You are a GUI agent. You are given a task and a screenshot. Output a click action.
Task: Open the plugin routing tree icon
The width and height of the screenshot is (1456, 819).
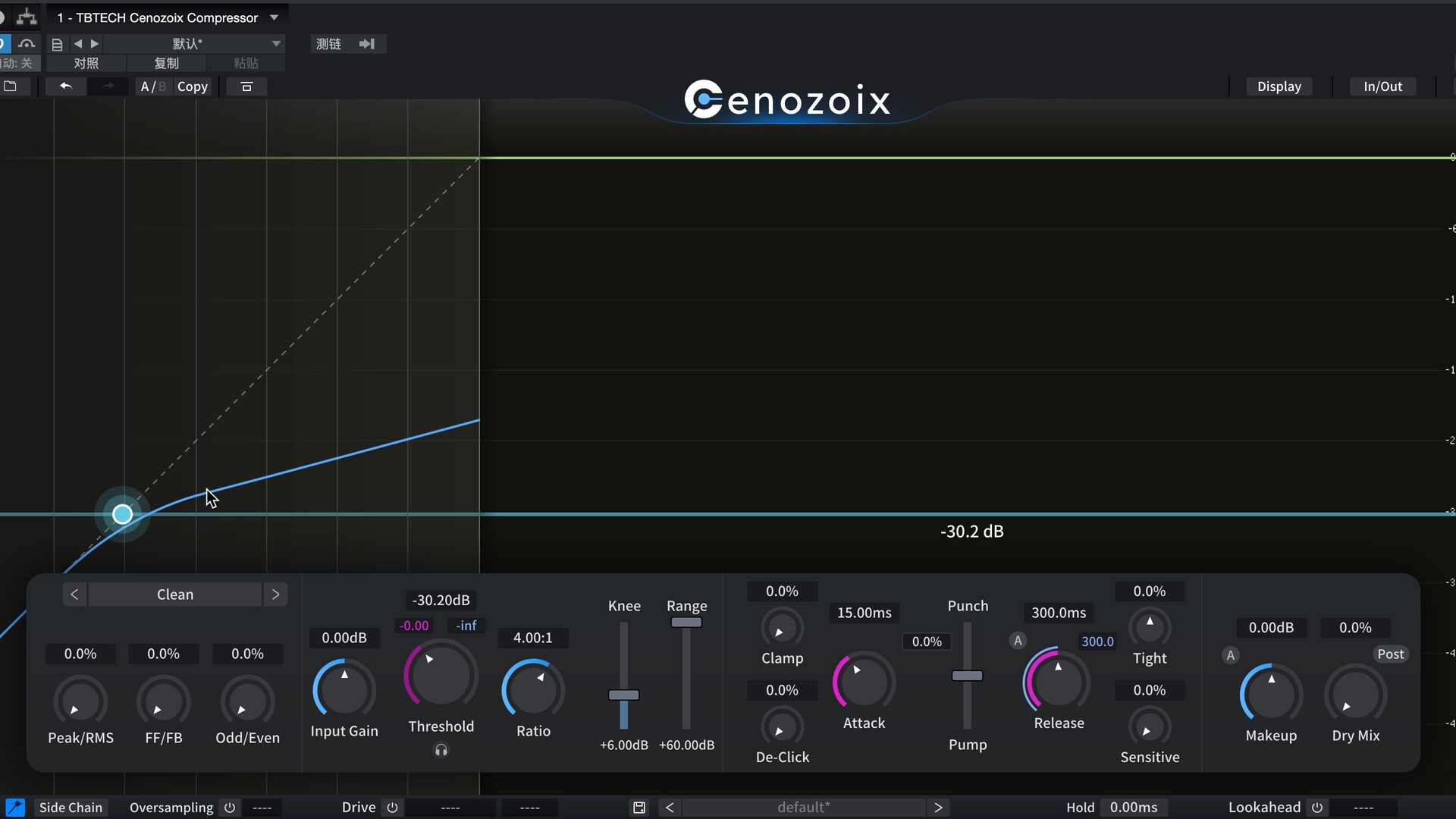27,17
